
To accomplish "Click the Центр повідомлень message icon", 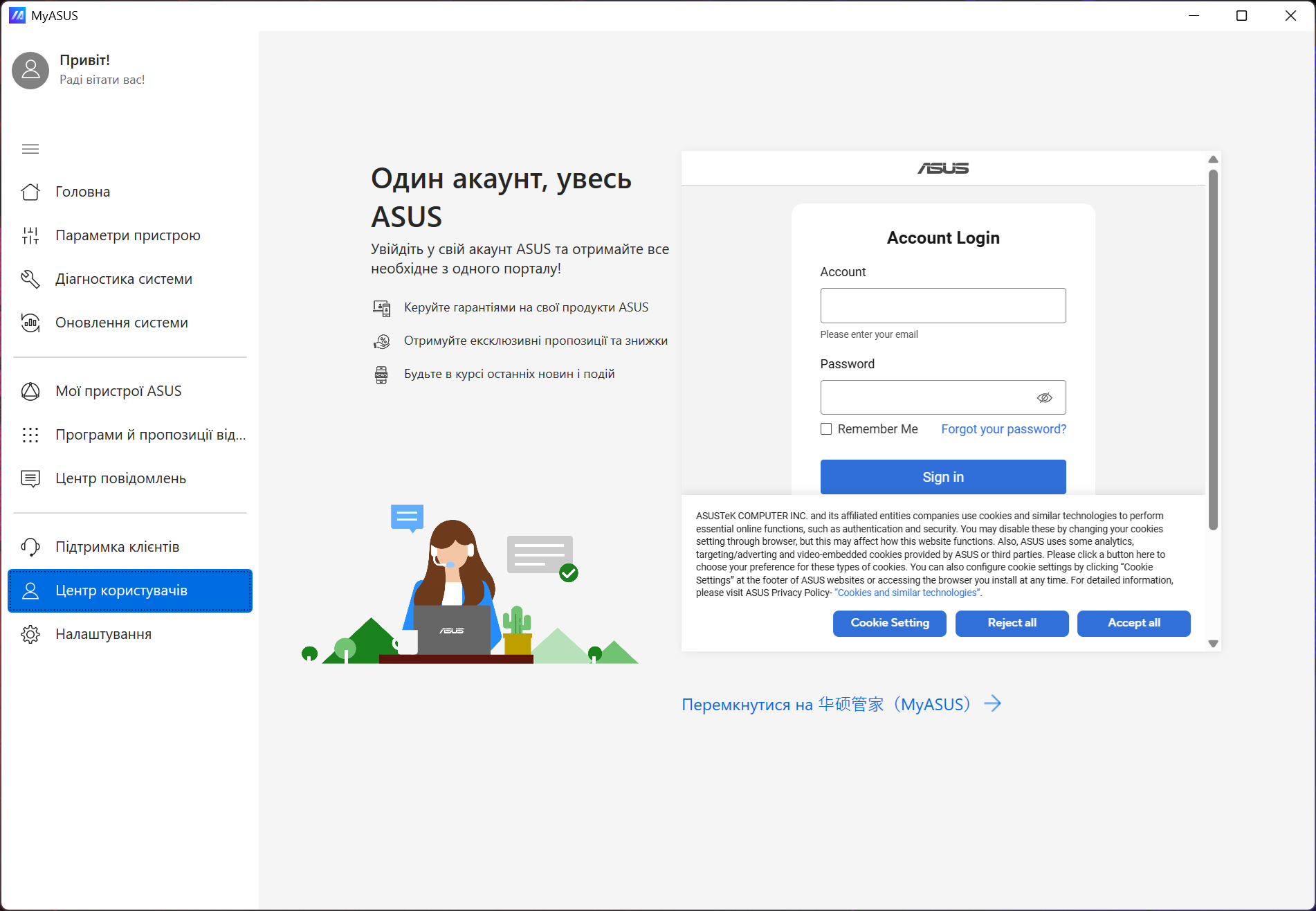I will point(30,478).
